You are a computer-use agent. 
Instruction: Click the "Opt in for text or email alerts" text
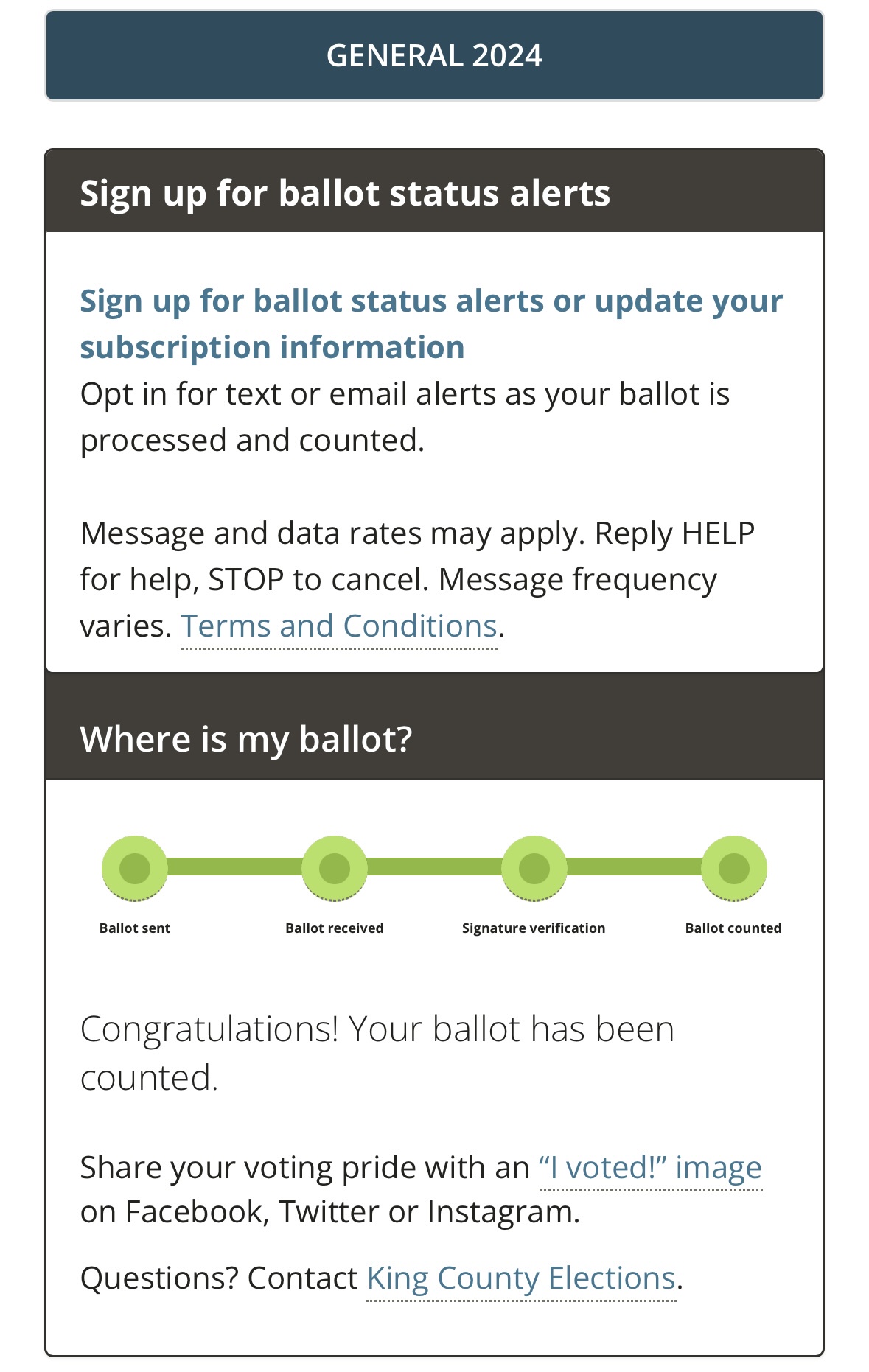(x=405, y=417)
